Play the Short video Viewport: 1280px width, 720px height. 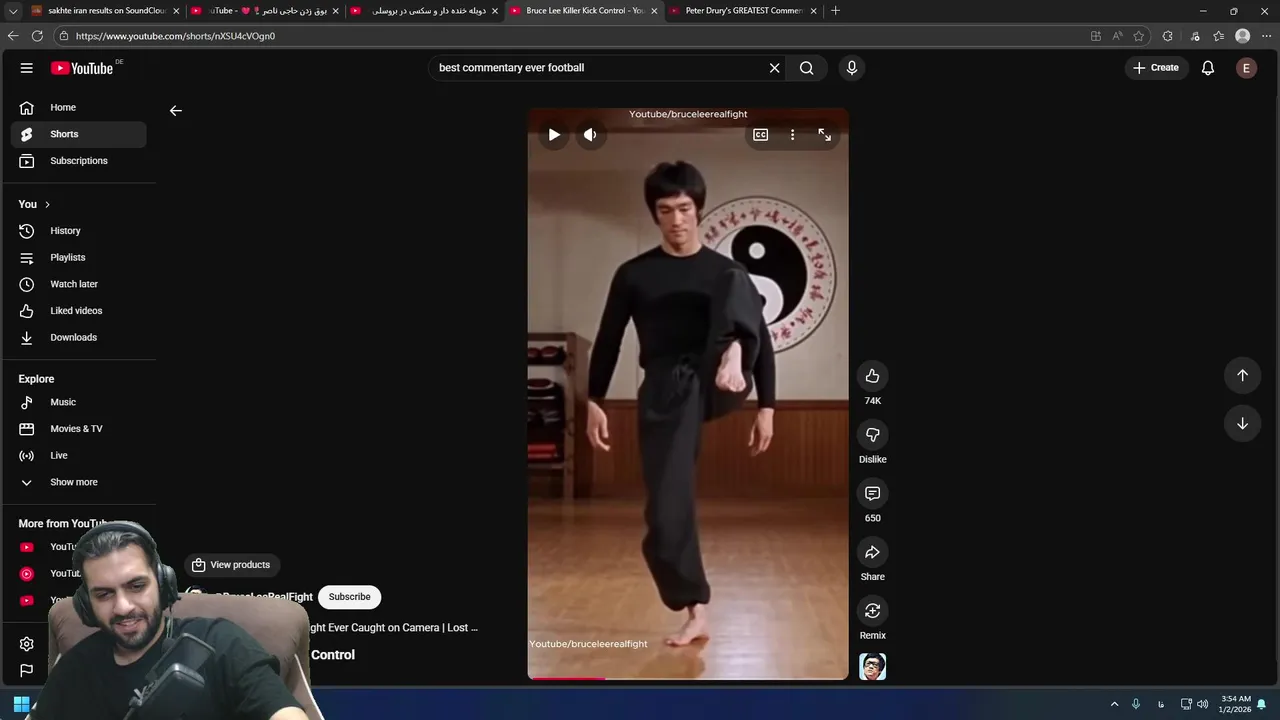pyautogui.click(x=554, y=135)
